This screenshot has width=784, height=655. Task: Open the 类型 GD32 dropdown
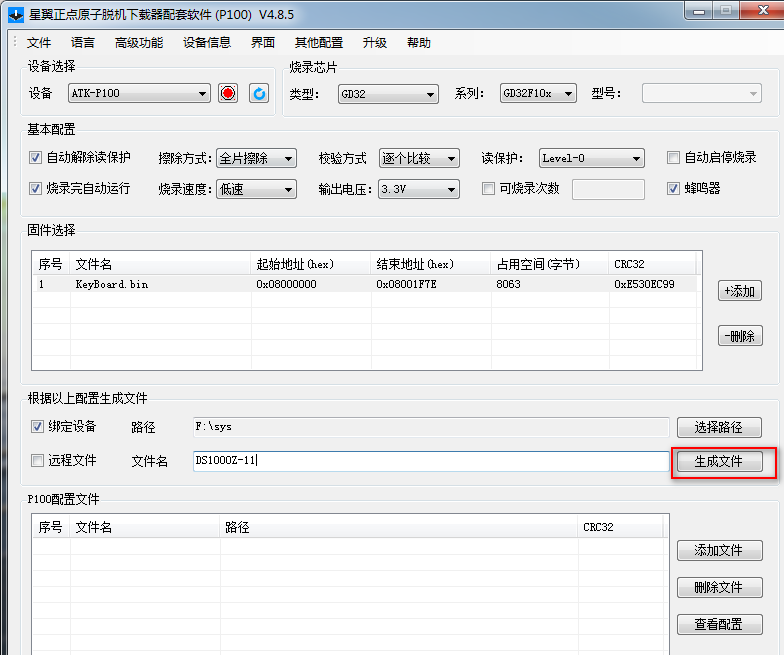(x=388, y=94)
